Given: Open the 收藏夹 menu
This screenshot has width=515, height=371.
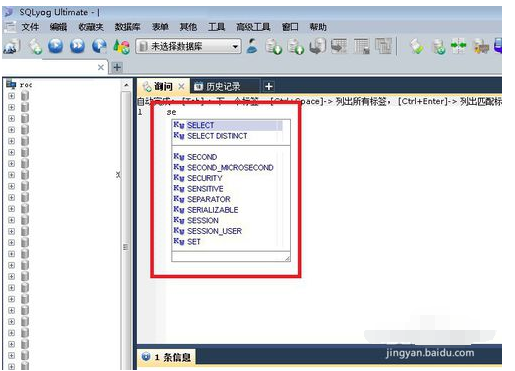Looking at the screenshot, I should click(x=91, y=27).
